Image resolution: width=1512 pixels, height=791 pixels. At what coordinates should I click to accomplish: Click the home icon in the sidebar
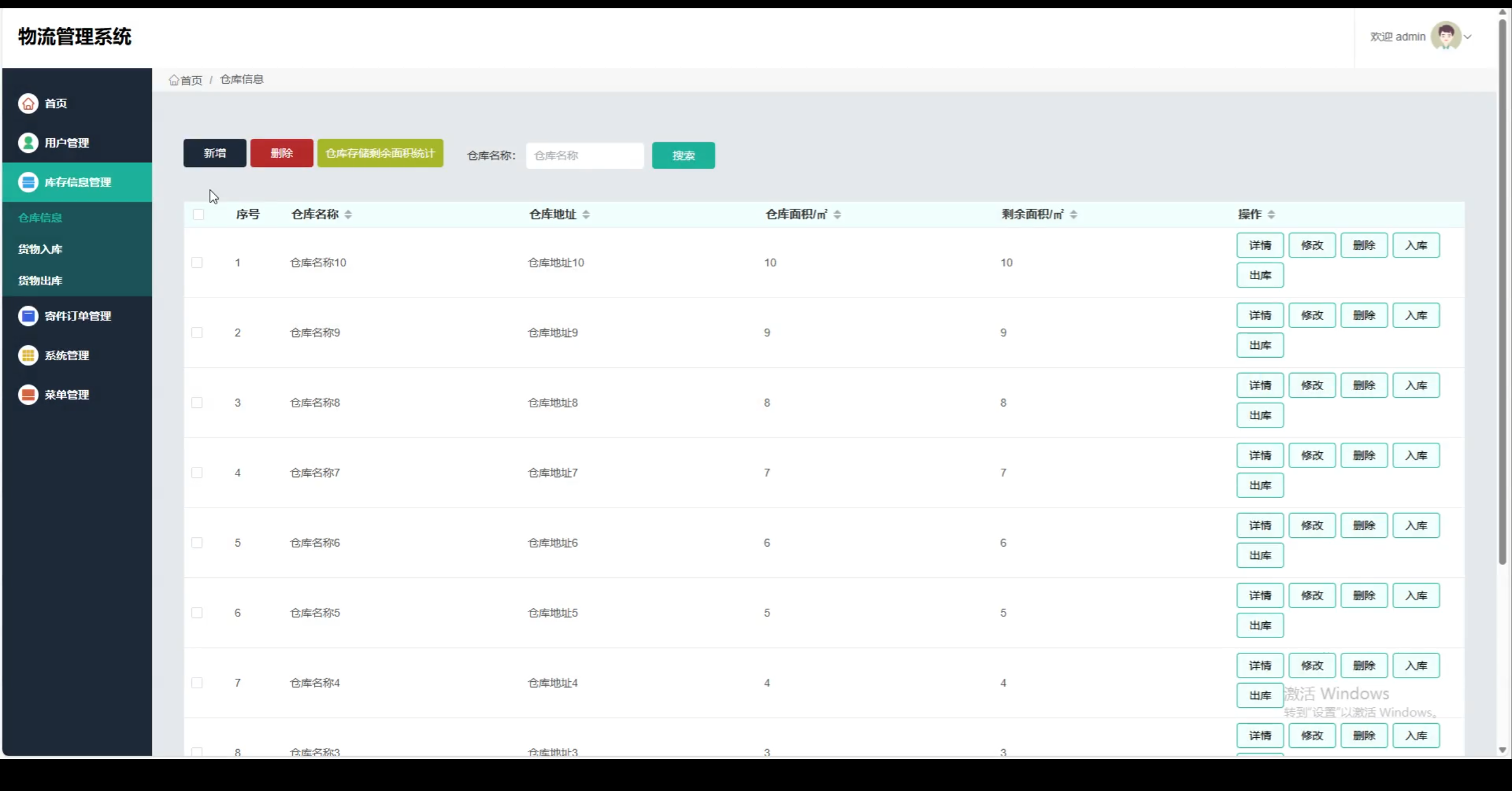point(28,103)
